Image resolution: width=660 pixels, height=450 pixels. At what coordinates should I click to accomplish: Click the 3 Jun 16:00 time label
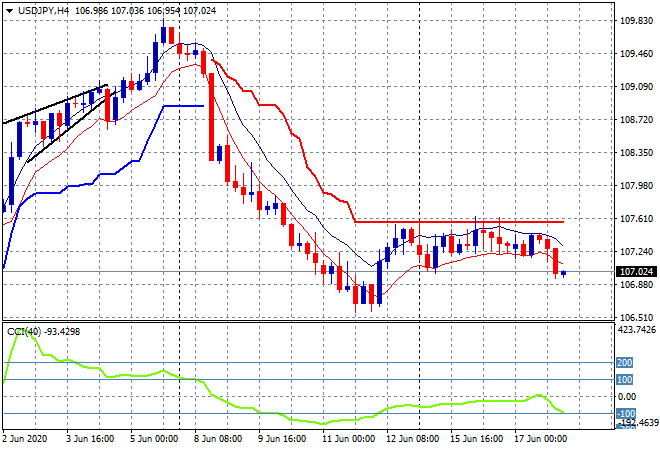point(90,439)
